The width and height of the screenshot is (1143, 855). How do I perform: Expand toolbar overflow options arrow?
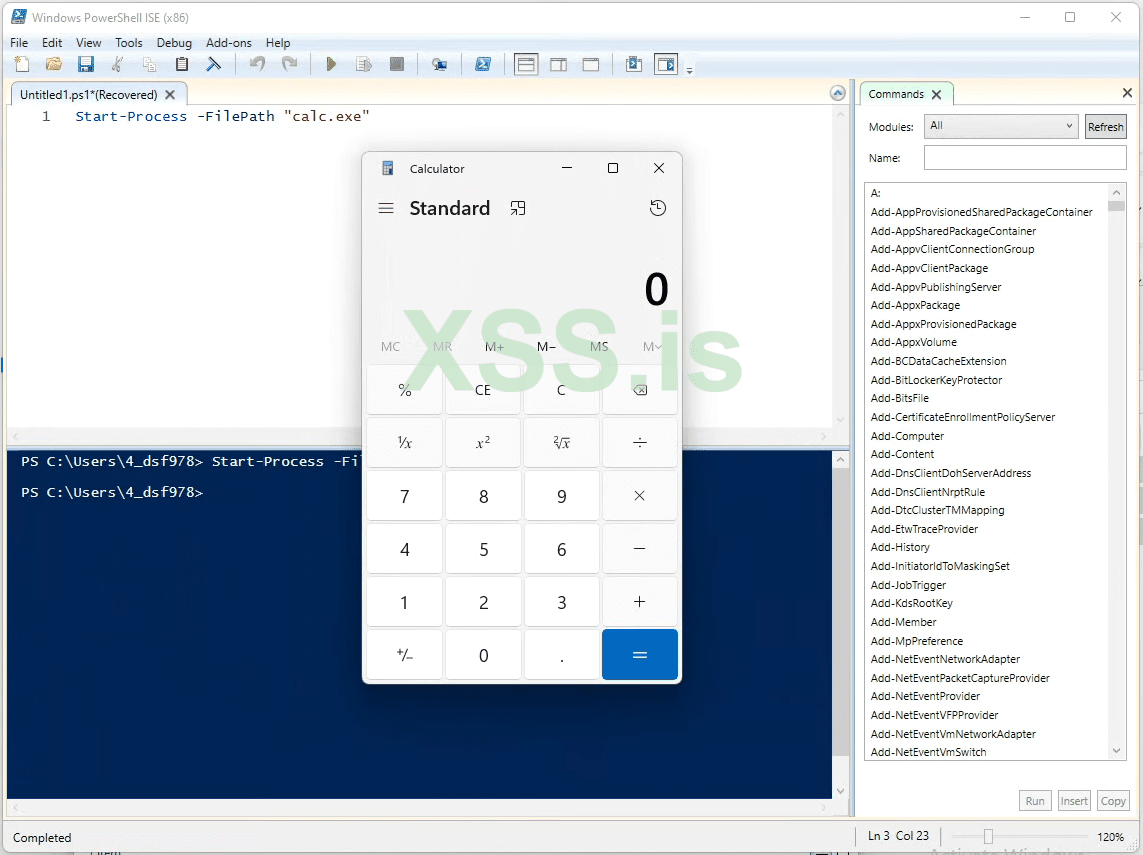[690, 70]
